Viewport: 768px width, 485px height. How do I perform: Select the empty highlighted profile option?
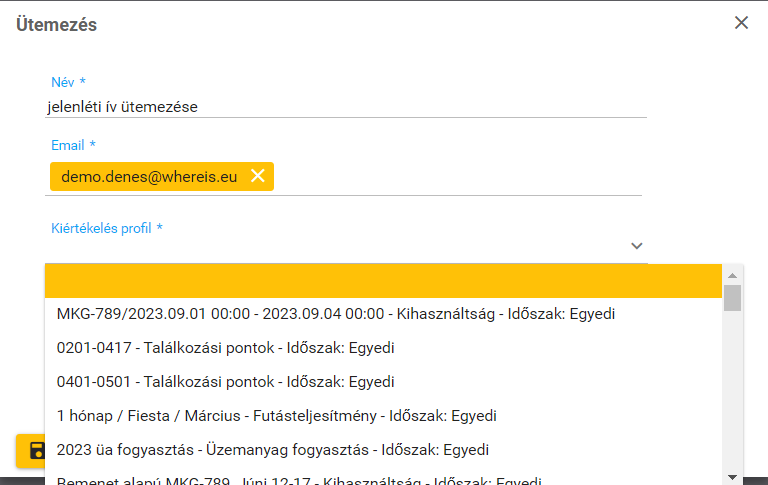click(x=383, y=281)
